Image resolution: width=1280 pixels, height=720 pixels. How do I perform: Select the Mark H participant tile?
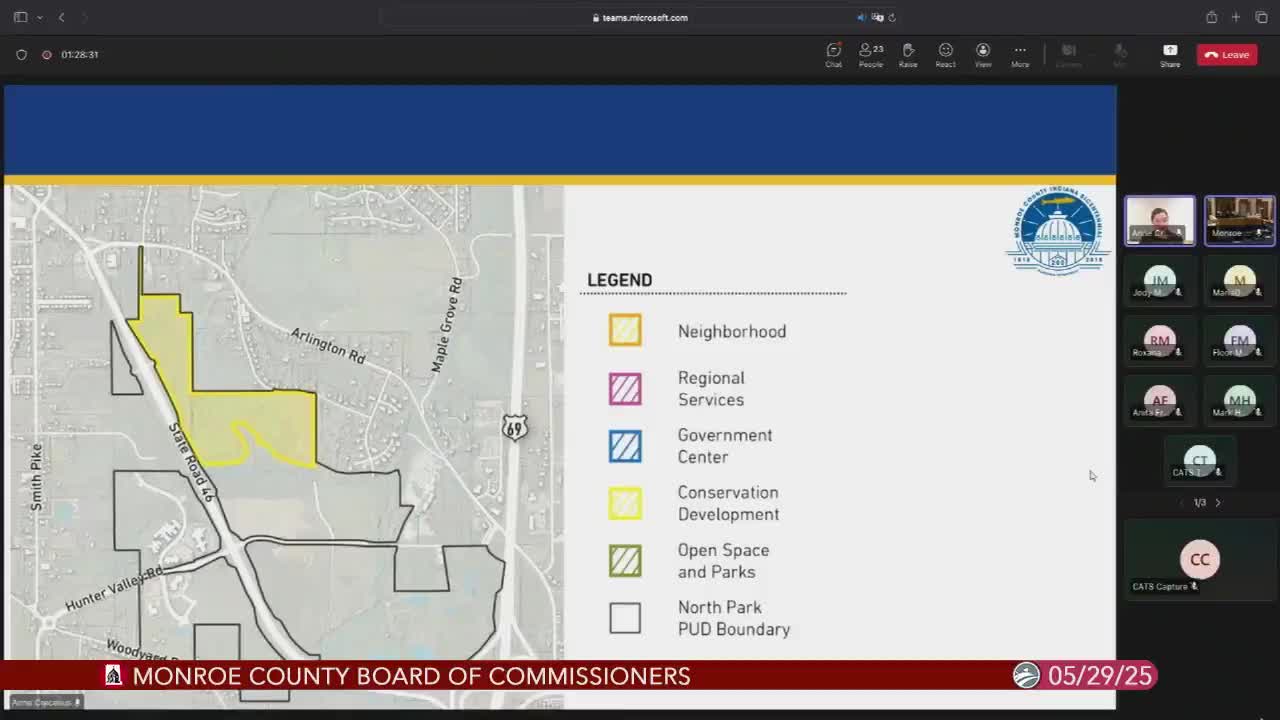click(x=1240, y=403)
